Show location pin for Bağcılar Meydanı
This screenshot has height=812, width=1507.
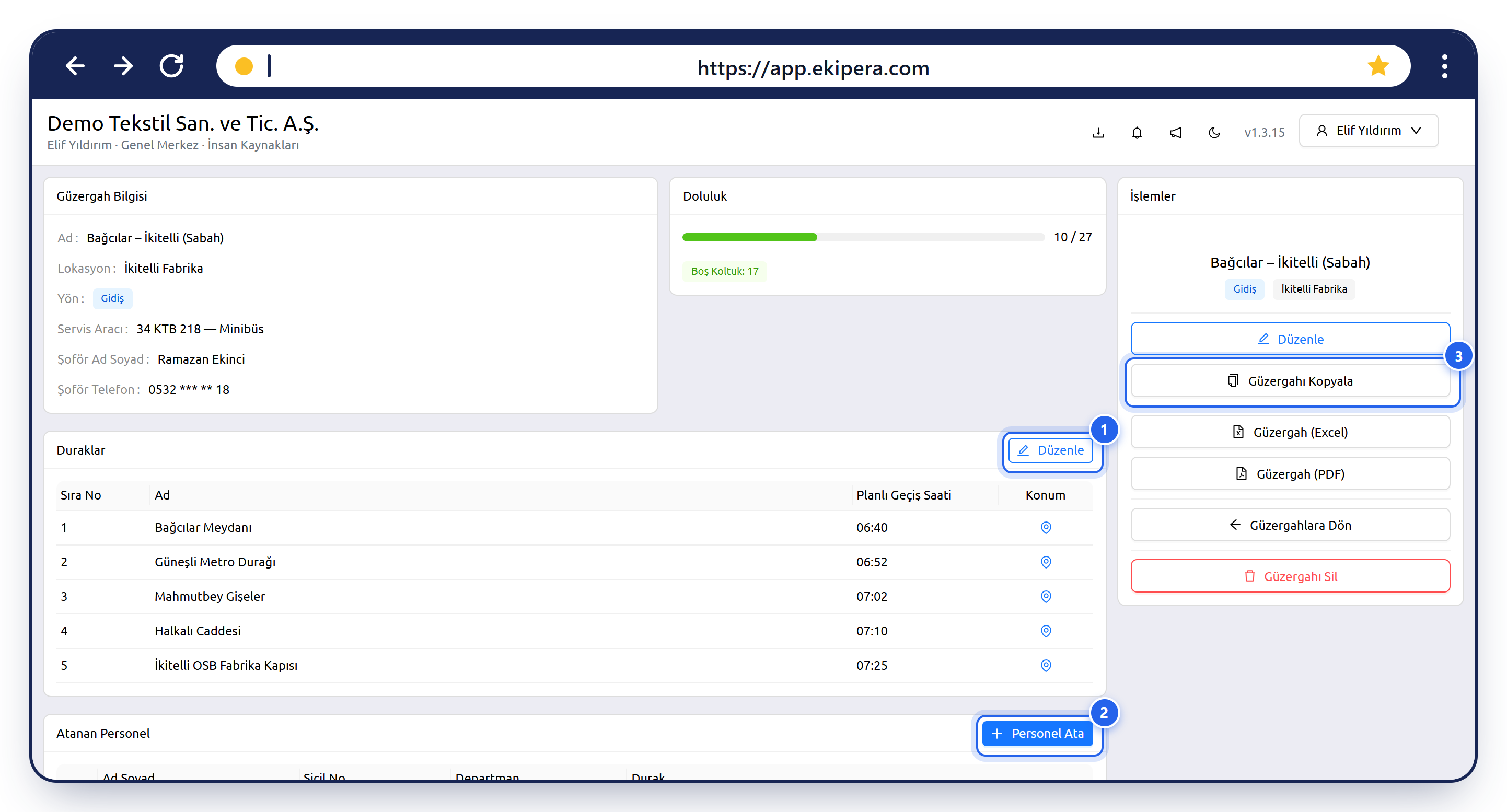1046,528
